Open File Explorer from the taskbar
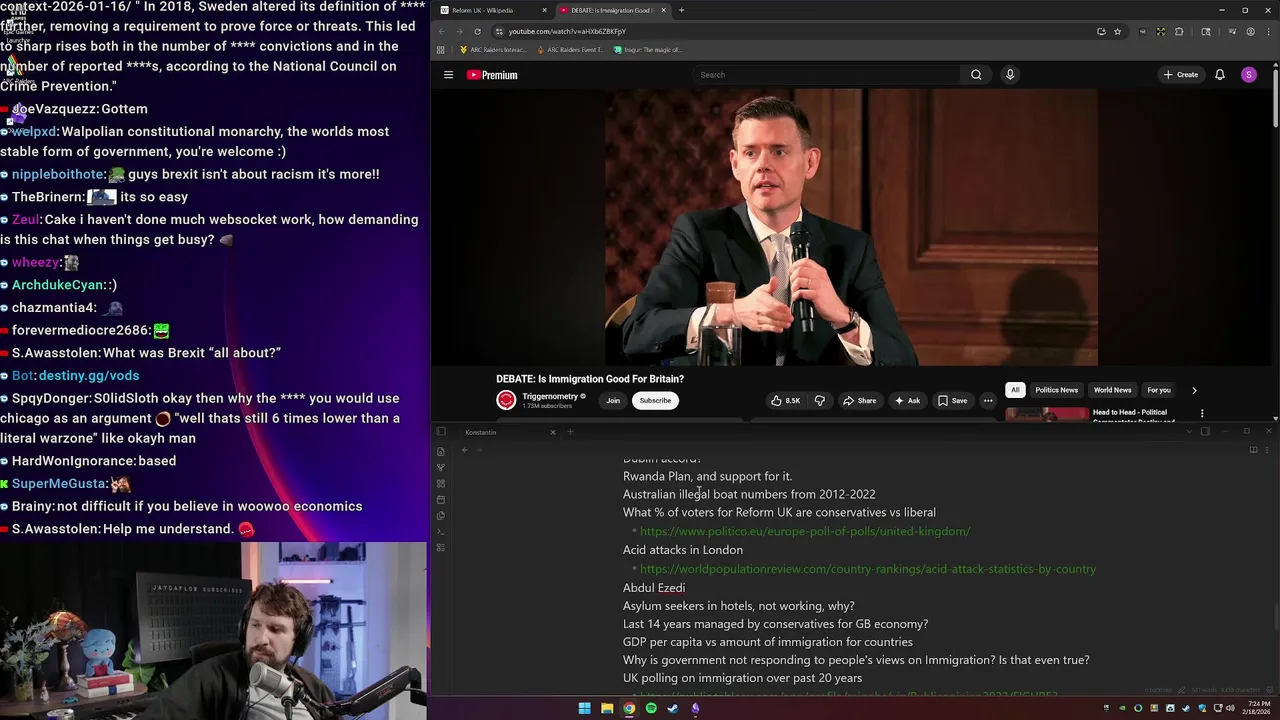 (x=607, y=709)
